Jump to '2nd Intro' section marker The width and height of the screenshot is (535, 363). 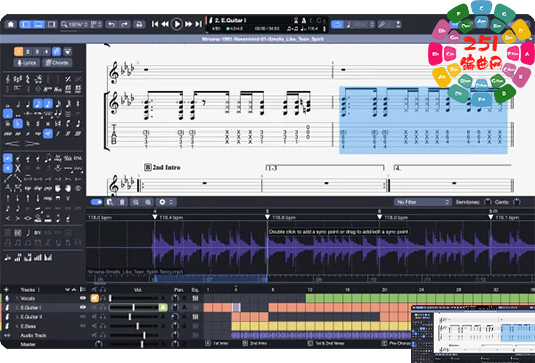coord(255,343)
